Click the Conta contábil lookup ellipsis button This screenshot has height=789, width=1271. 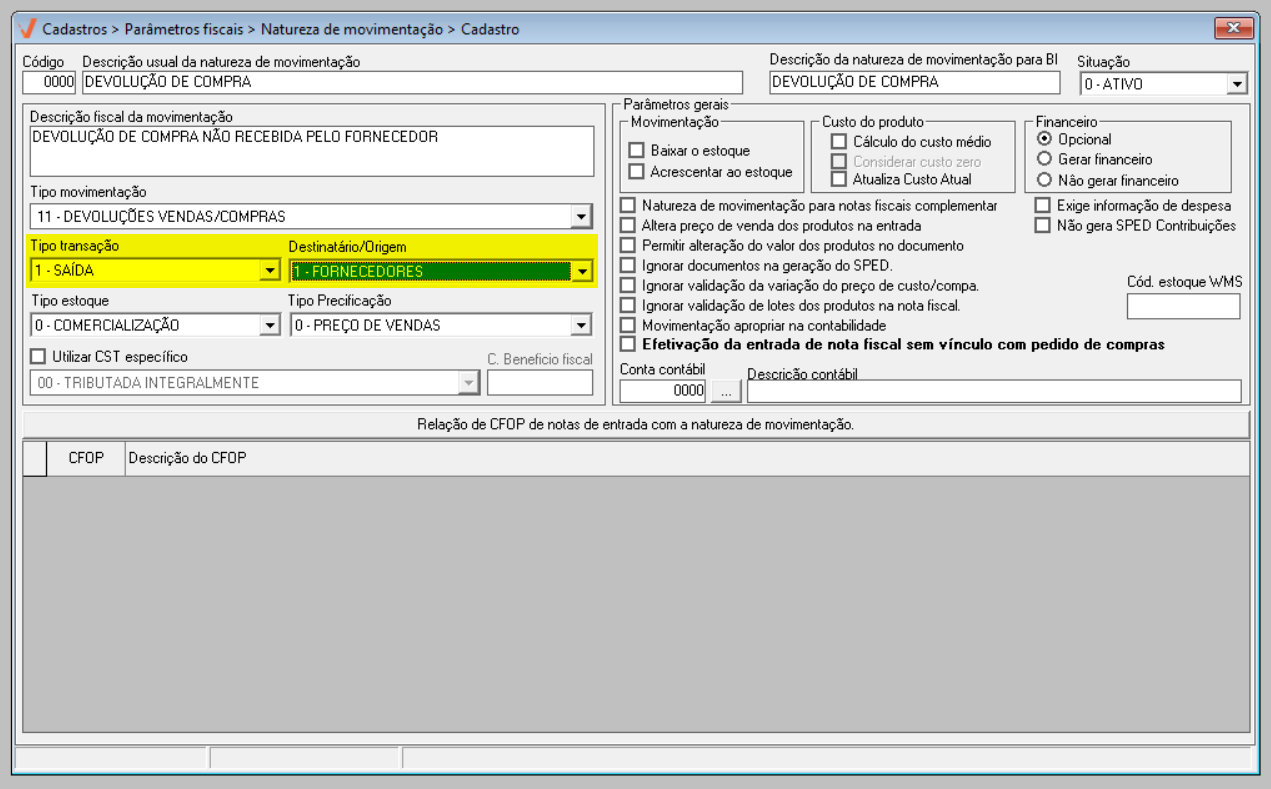click(725, 391)
